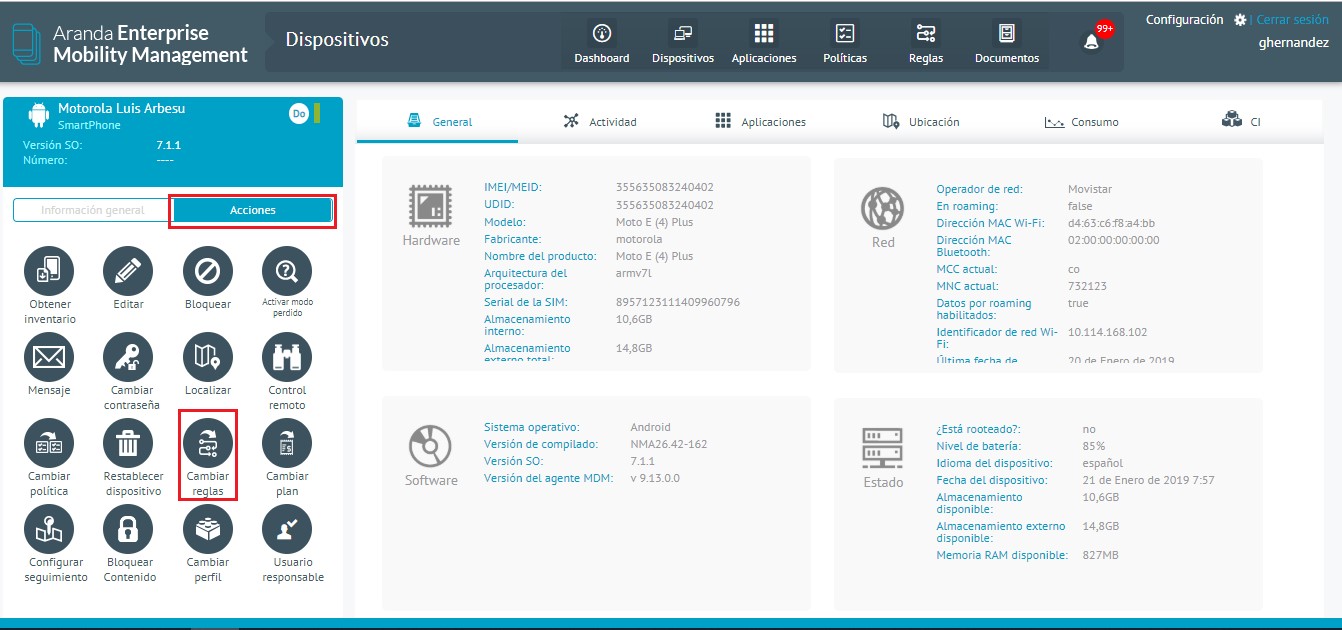
Task: Click the Wi-Fi MAC d4:63:c6:f8:a4:bb
Action: point(1111,223)
